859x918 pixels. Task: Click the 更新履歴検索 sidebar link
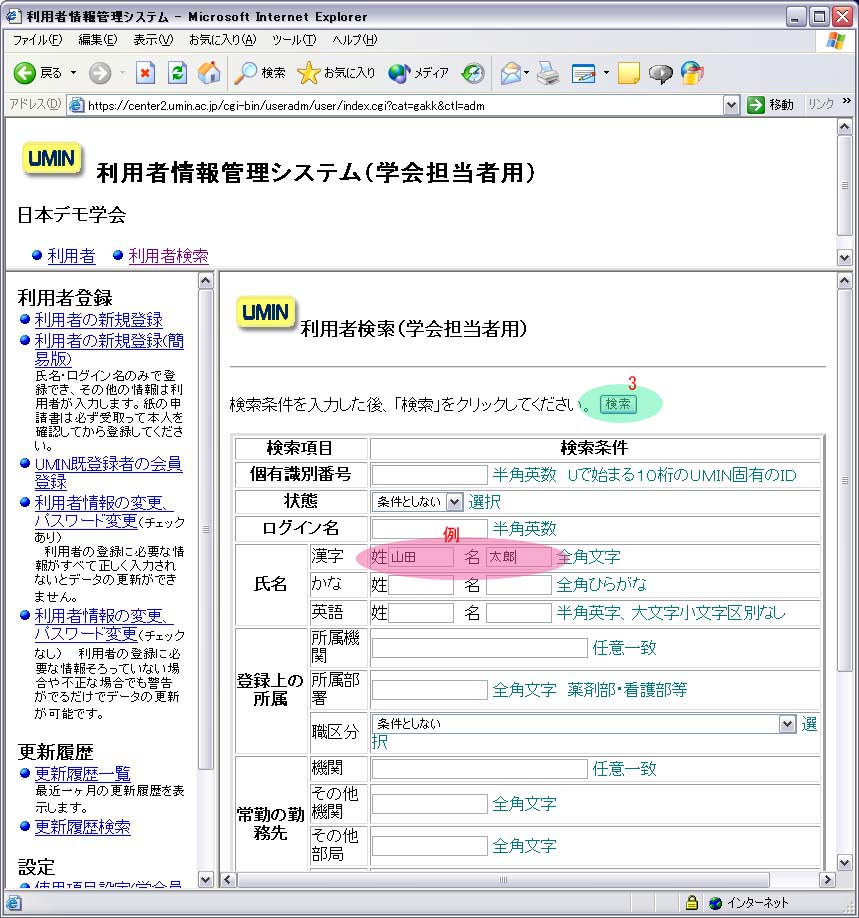coord(82,827)
